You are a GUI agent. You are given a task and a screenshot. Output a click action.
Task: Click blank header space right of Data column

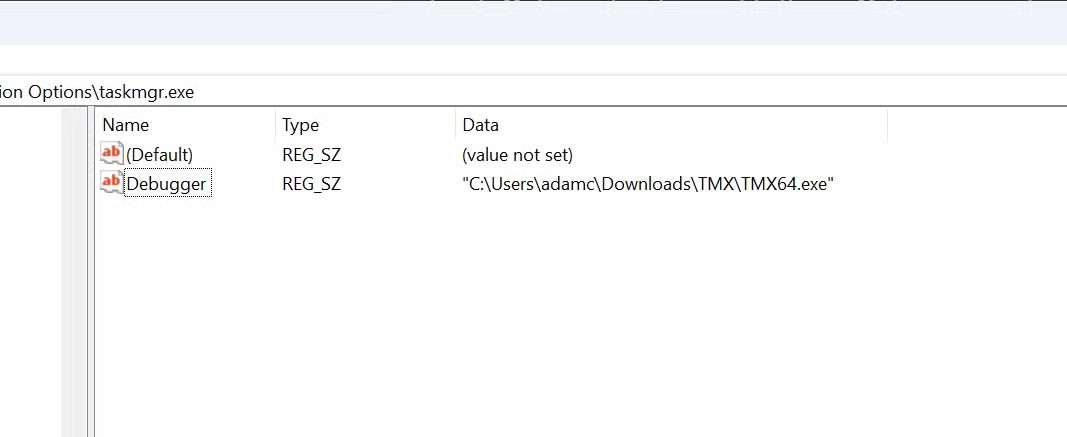977,125
